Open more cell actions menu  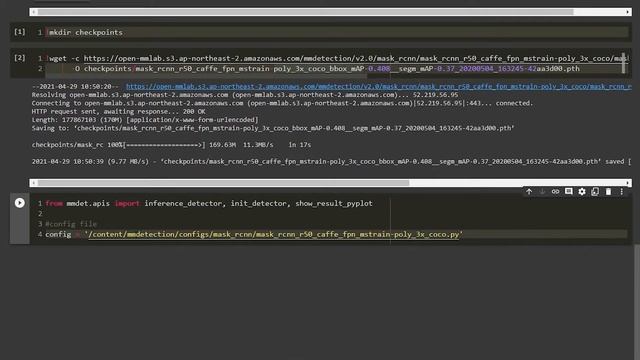(622, 191)
